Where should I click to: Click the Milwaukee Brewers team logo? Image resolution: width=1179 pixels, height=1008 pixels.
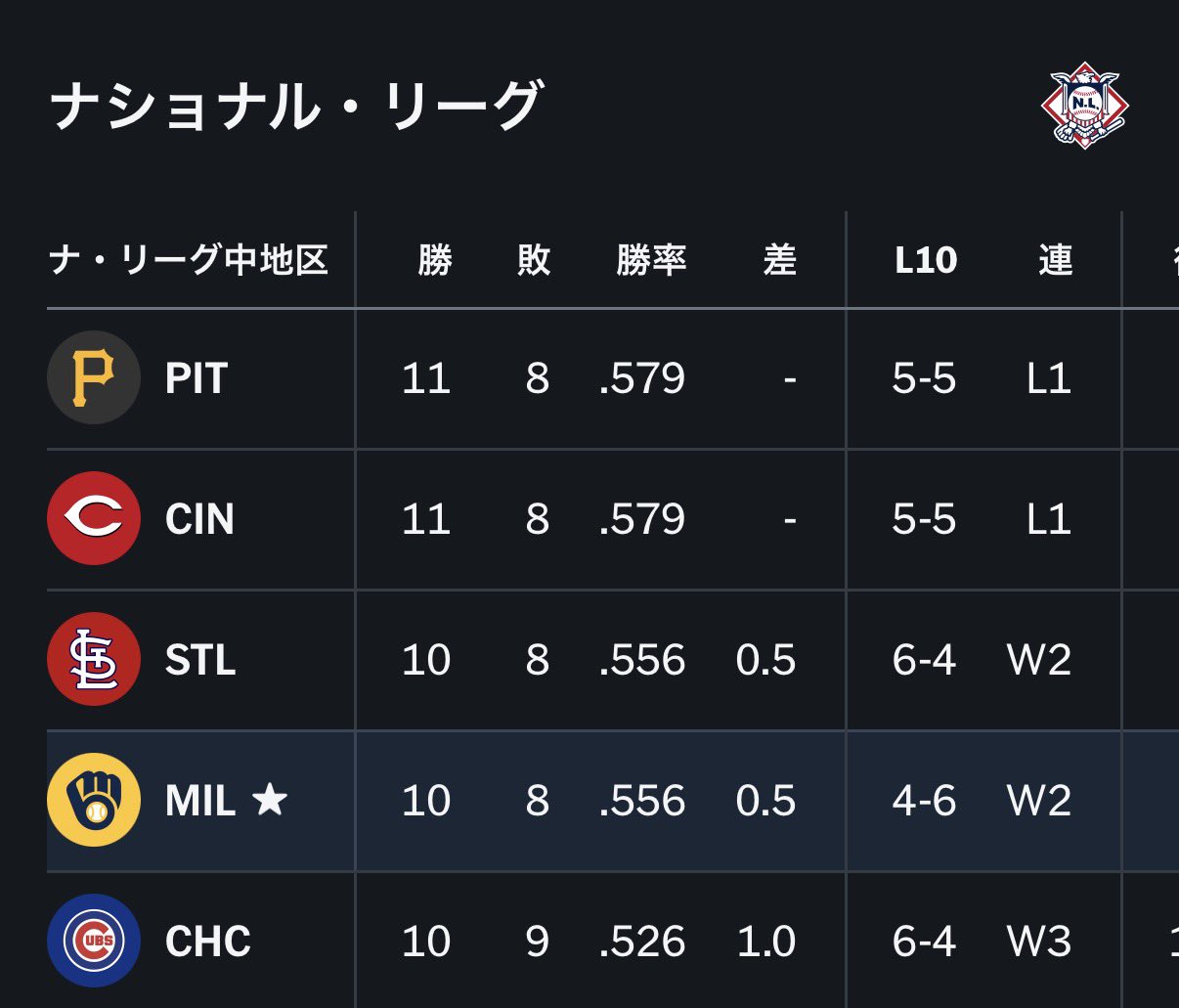tap(94, 801)
